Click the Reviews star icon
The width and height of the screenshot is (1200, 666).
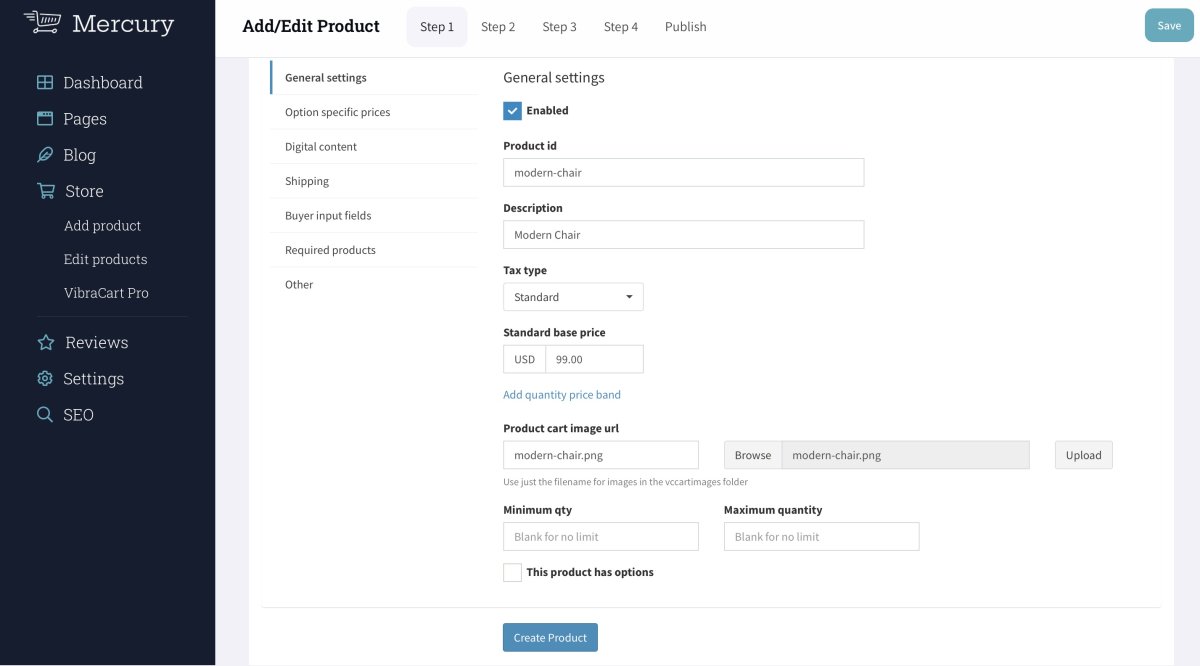pos(45,343)
